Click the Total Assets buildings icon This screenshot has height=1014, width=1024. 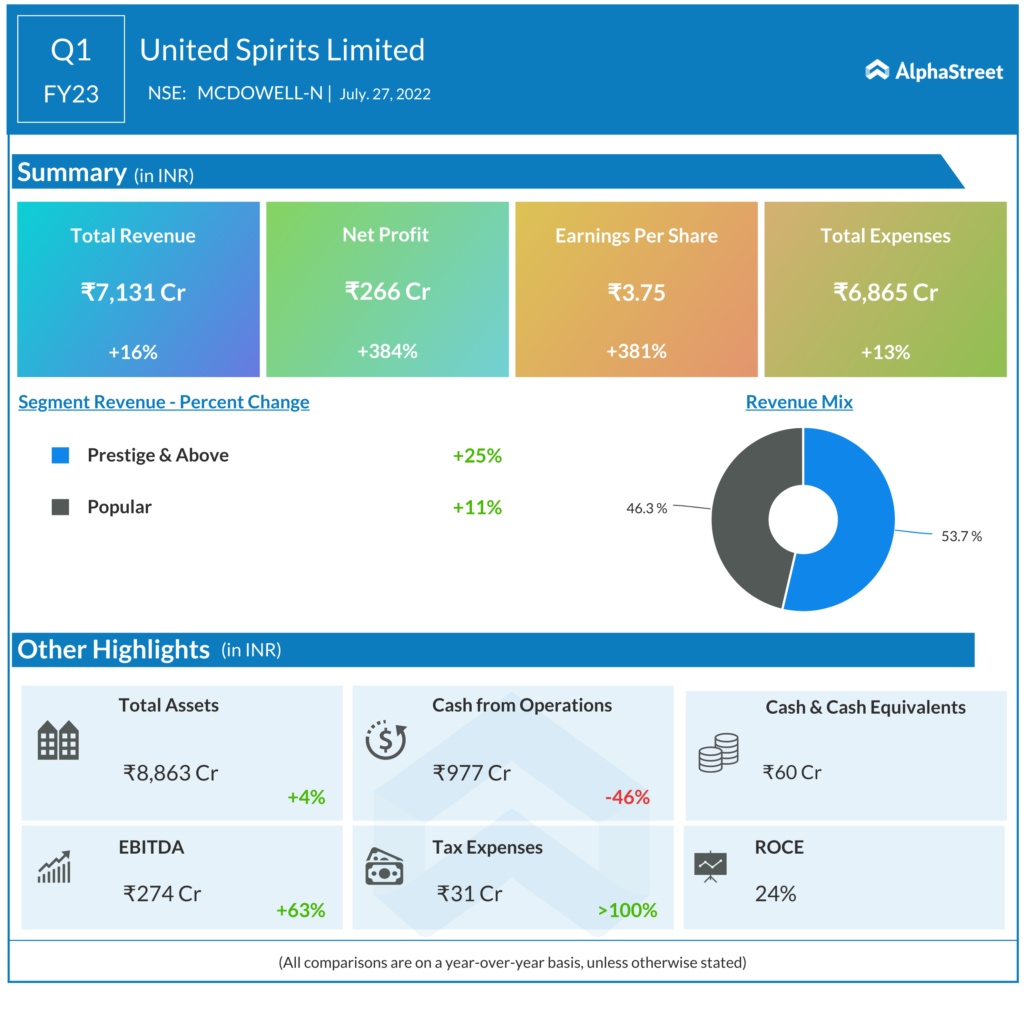58,740
